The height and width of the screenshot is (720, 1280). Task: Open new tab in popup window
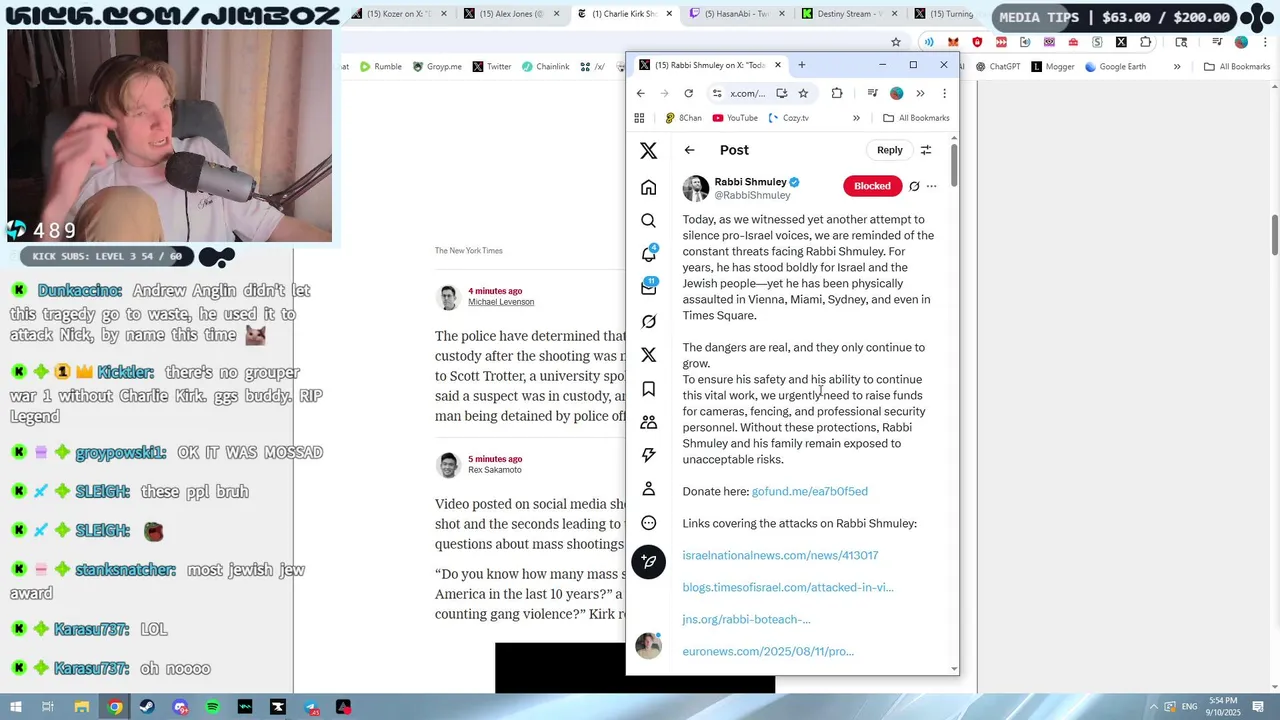point(802,65)
